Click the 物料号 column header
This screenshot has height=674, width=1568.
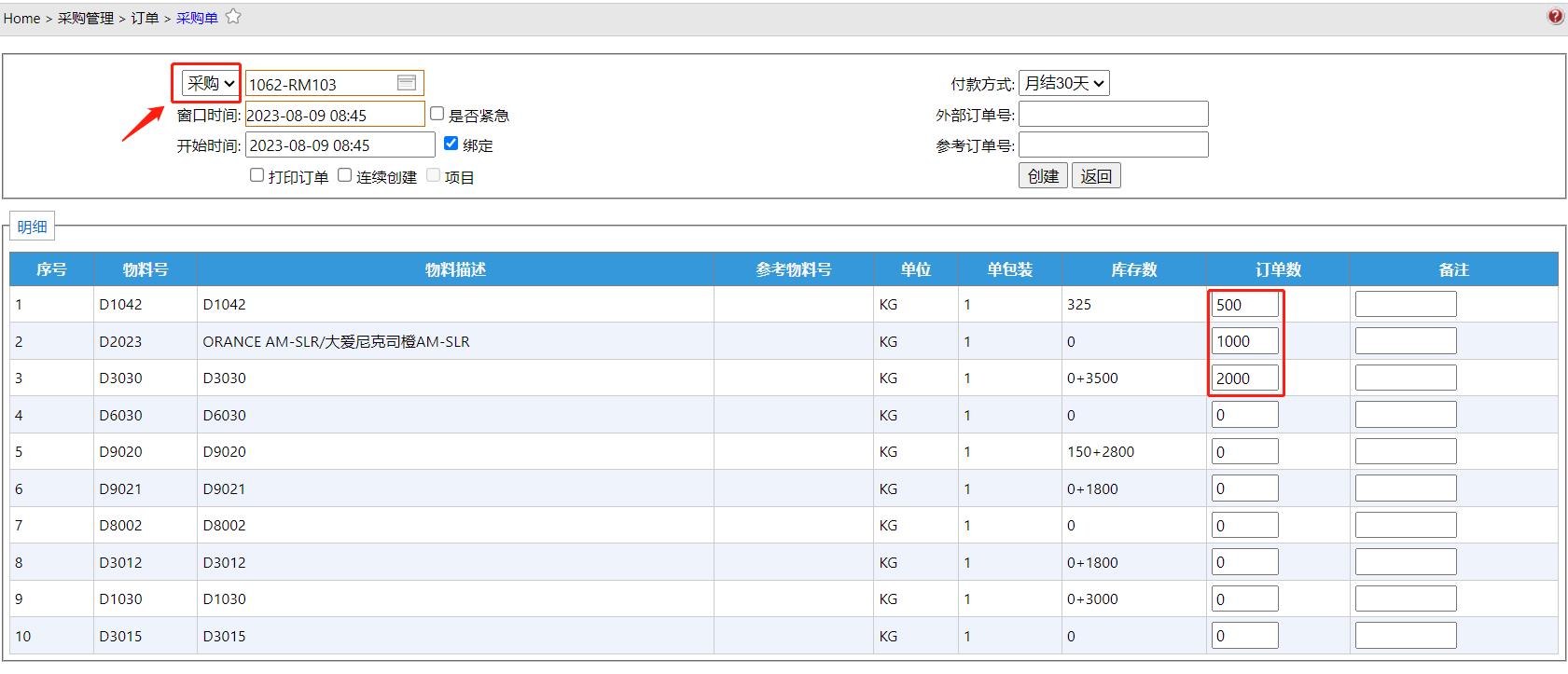146,269
